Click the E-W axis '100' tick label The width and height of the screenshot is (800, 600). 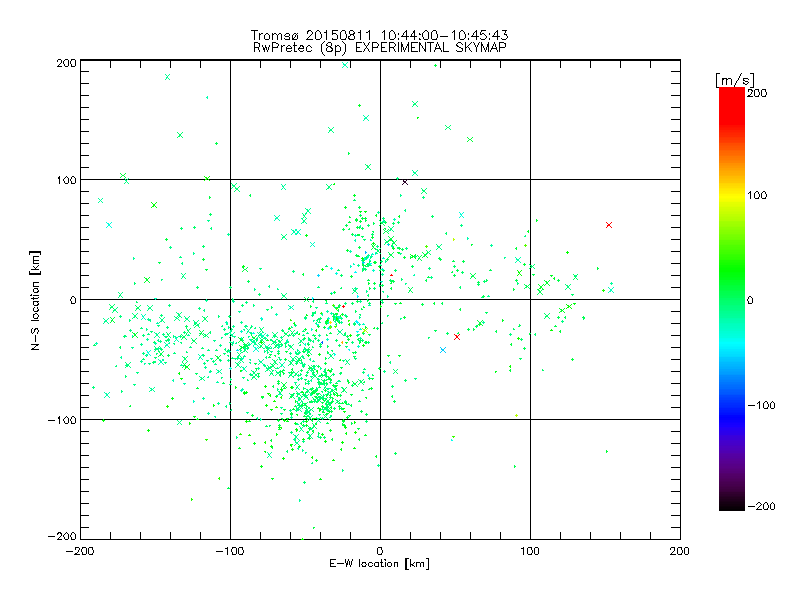(530, 551)
